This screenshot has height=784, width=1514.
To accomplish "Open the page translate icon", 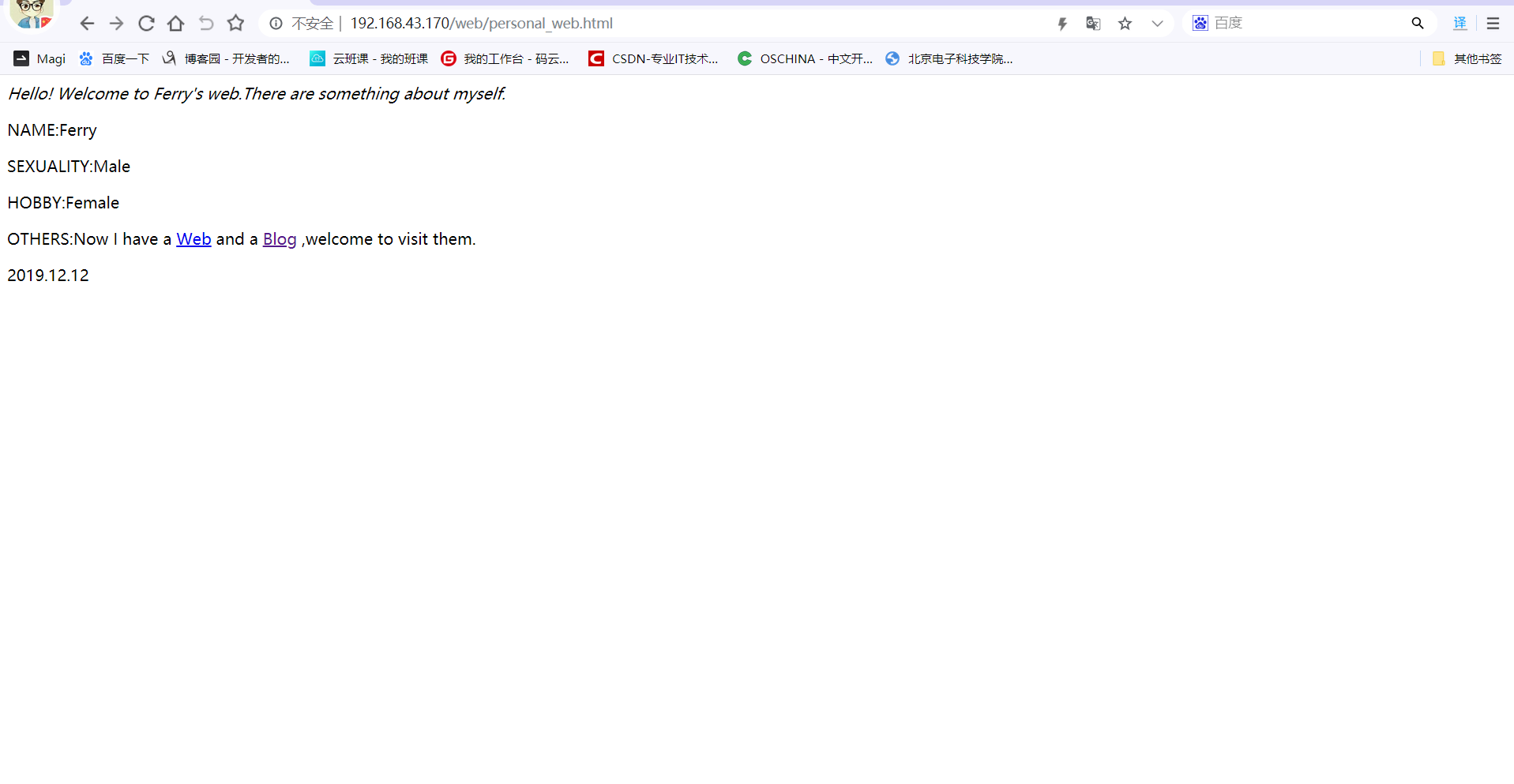I will point(1093,24).
